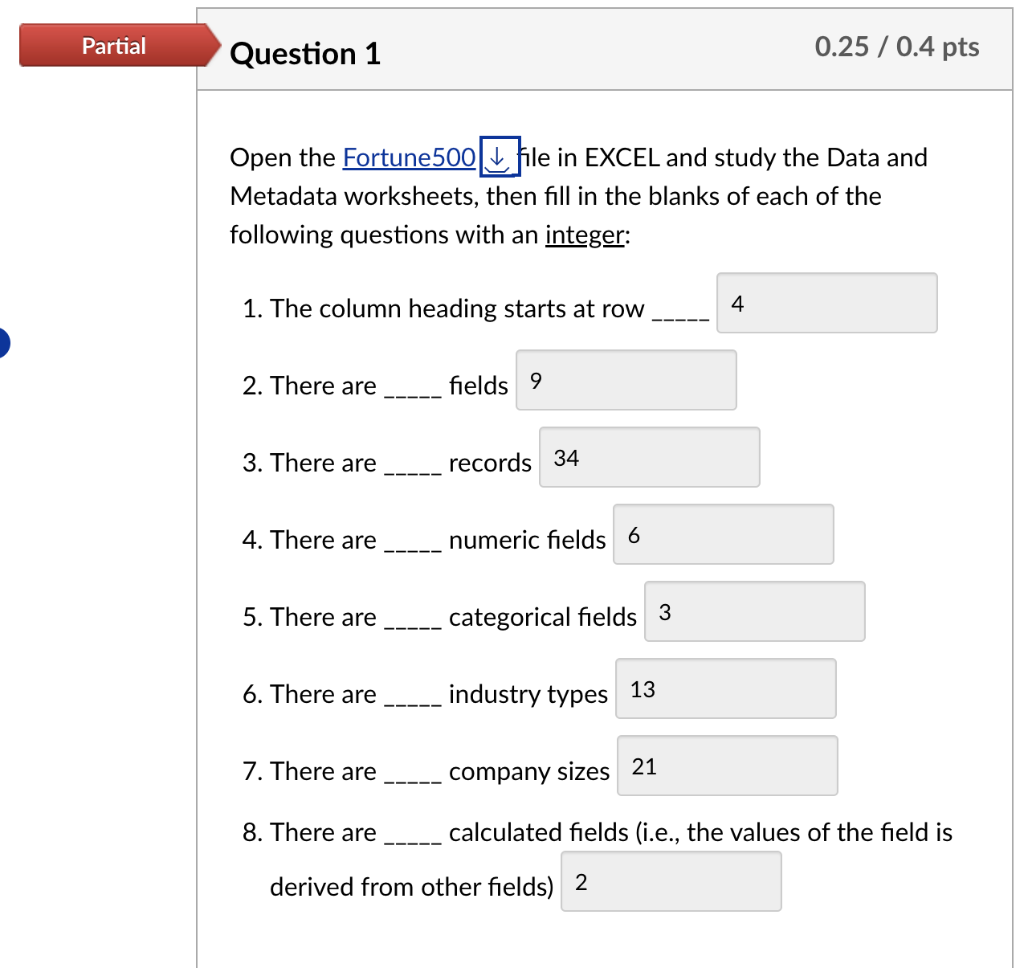Click the categorical fields answer box showing 3
1024x968 pixels.
(x=754, y=611)
